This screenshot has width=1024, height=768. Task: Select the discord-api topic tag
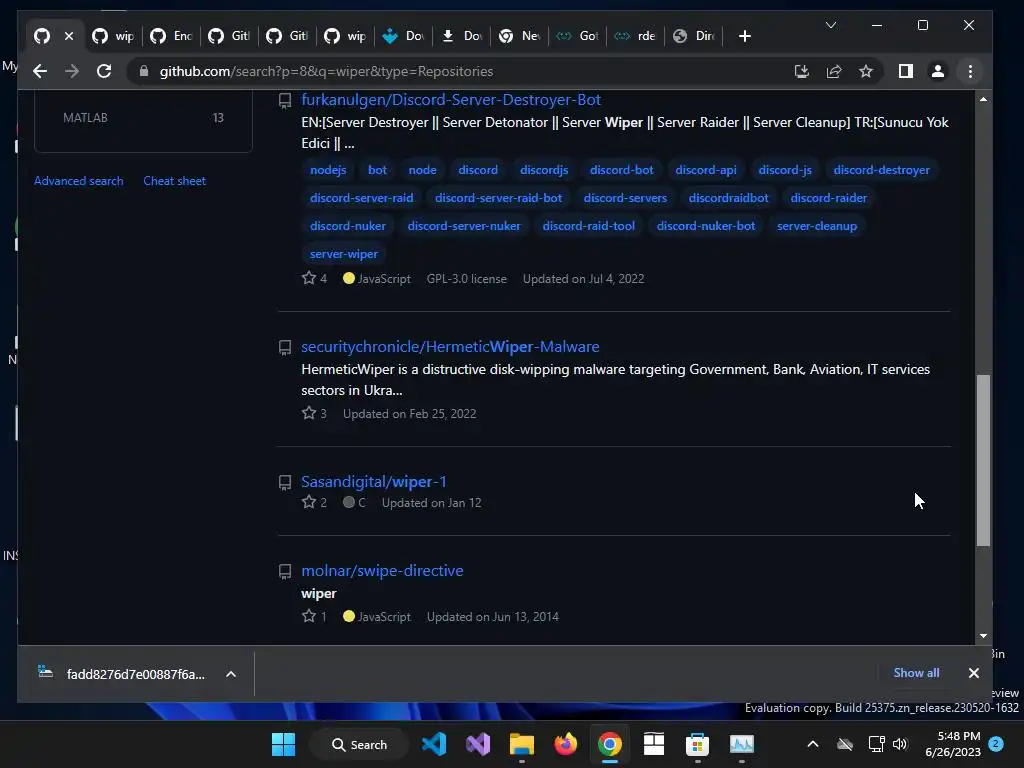coord(705,170)
